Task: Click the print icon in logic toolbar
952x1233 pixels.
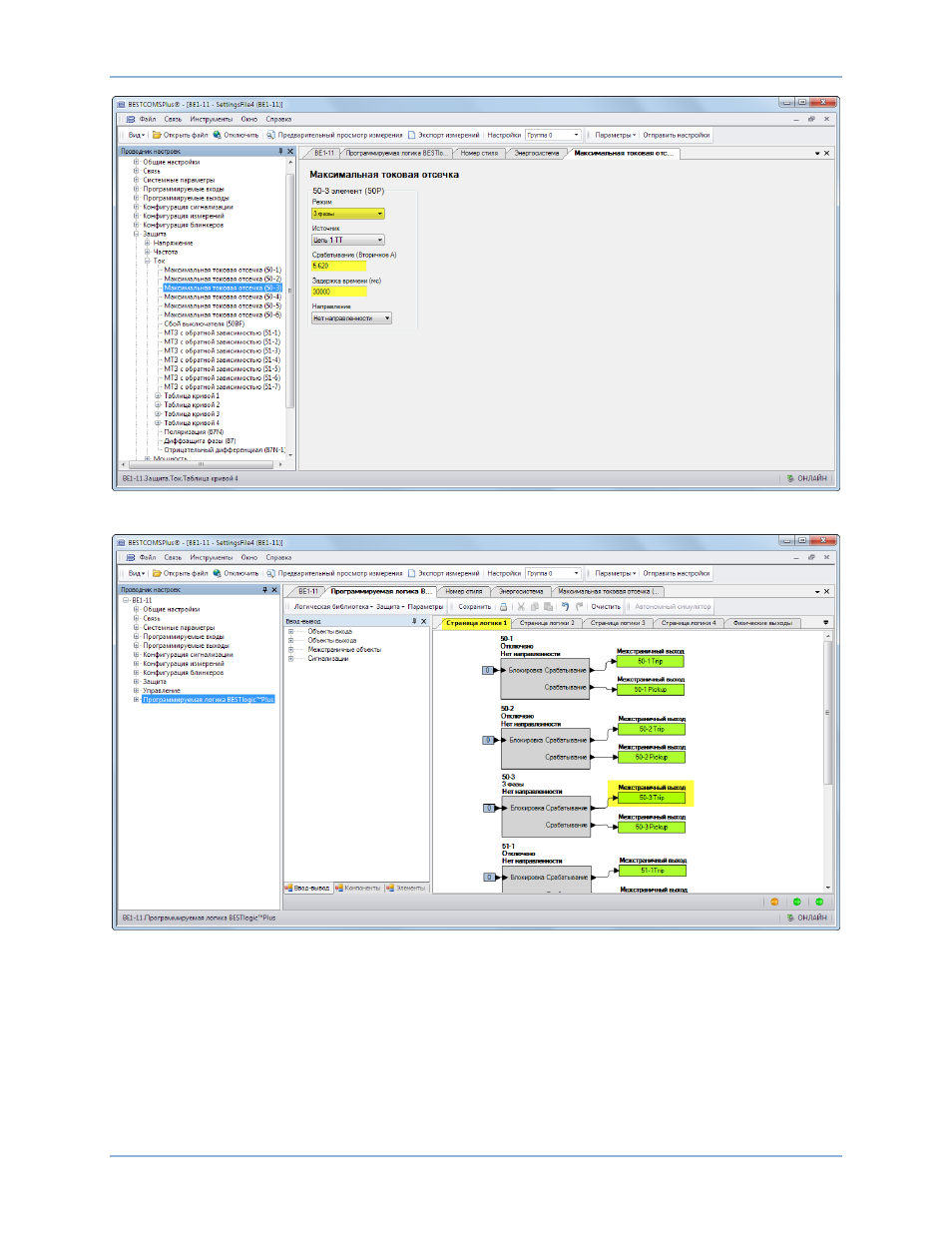Action: click(504, 606)
